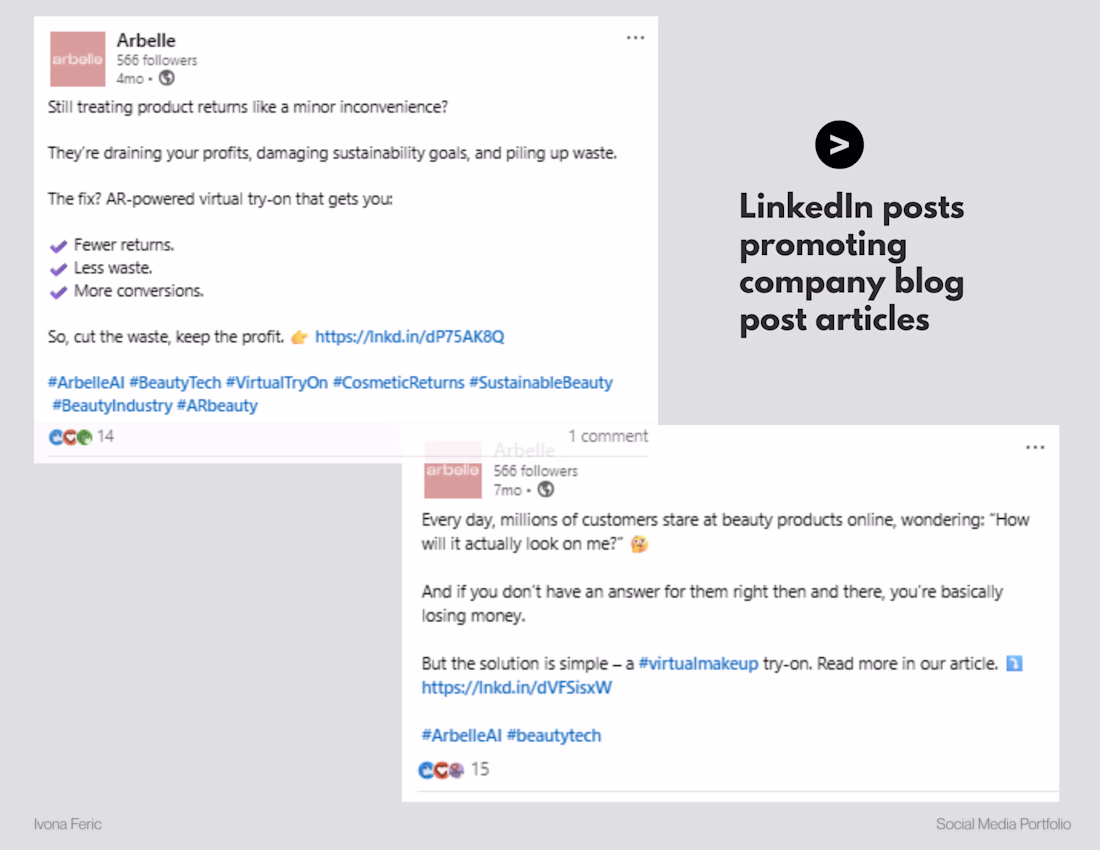Click the Arbelle company name on the top post
This screenshot has height=850, width=1100.
coord(146,41)
